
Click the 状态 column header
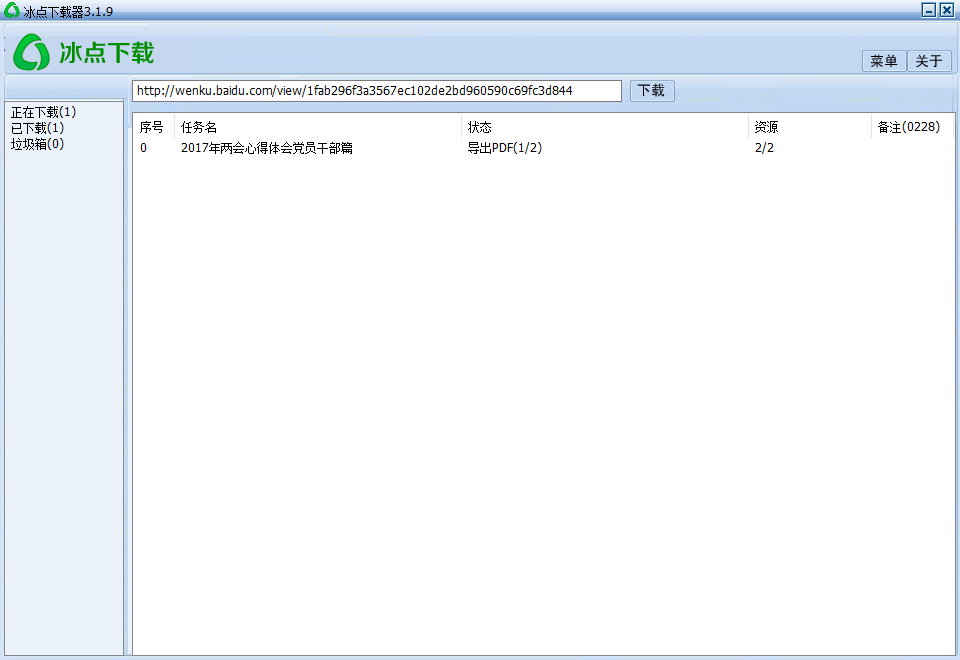point(480,127)
